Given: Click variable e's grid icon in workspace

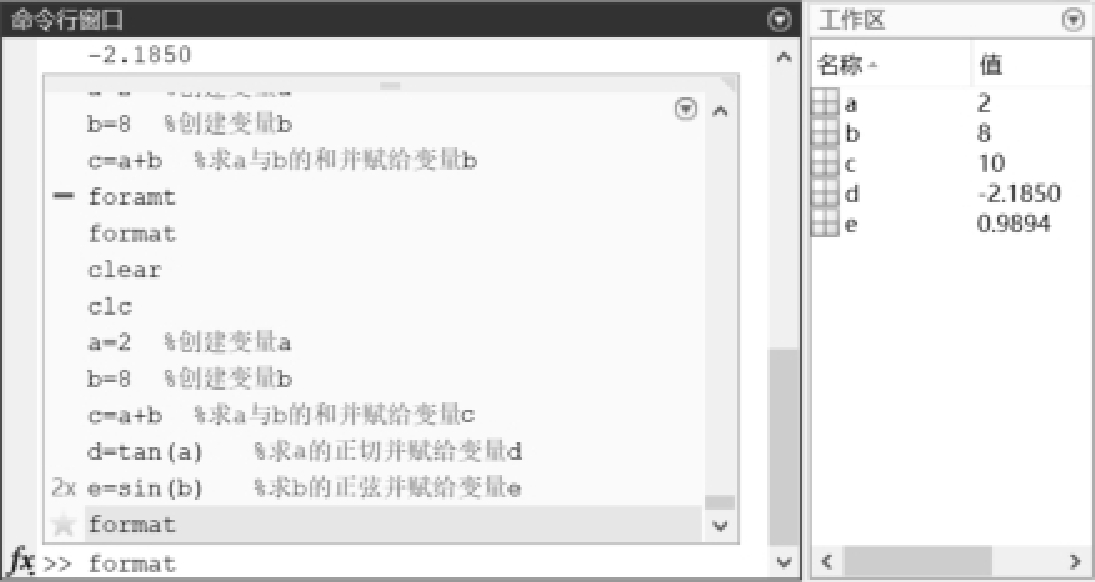Looking at the screenshot, I should [x=825, y=223].
